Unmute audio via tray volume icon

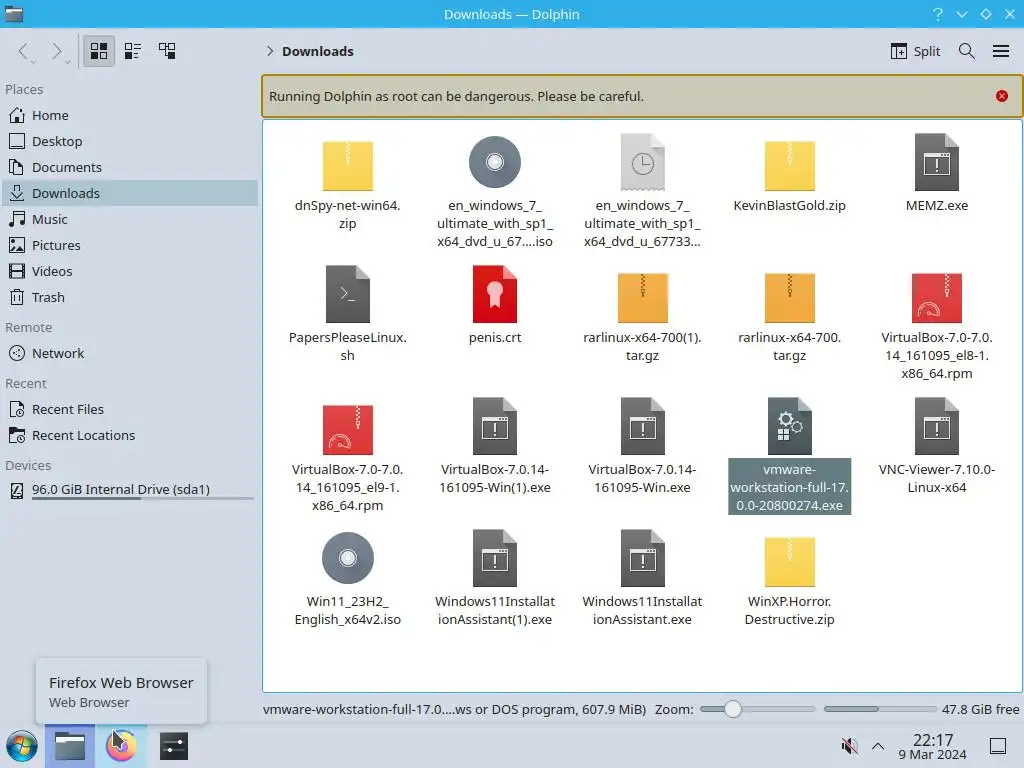click(849, 746)
